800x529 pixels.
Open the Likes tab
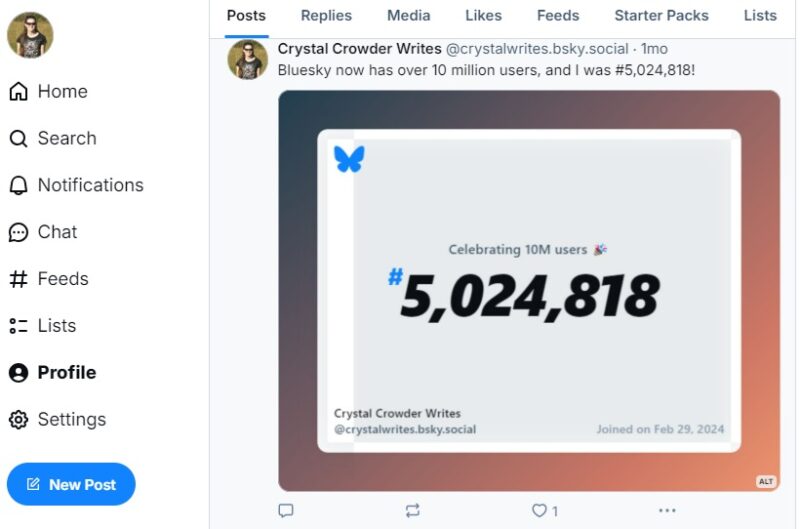point(483,15)
